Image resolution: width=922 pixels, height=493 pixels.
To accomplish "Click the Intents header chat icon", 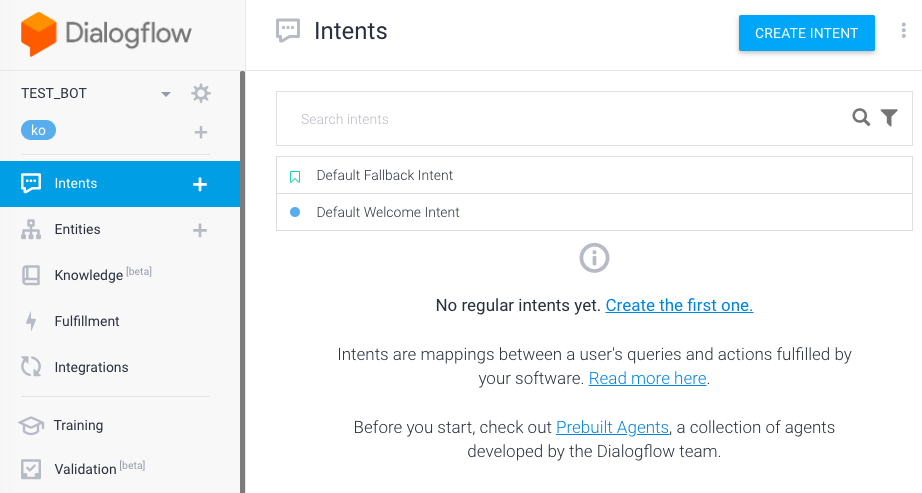I will pos(288,31).
